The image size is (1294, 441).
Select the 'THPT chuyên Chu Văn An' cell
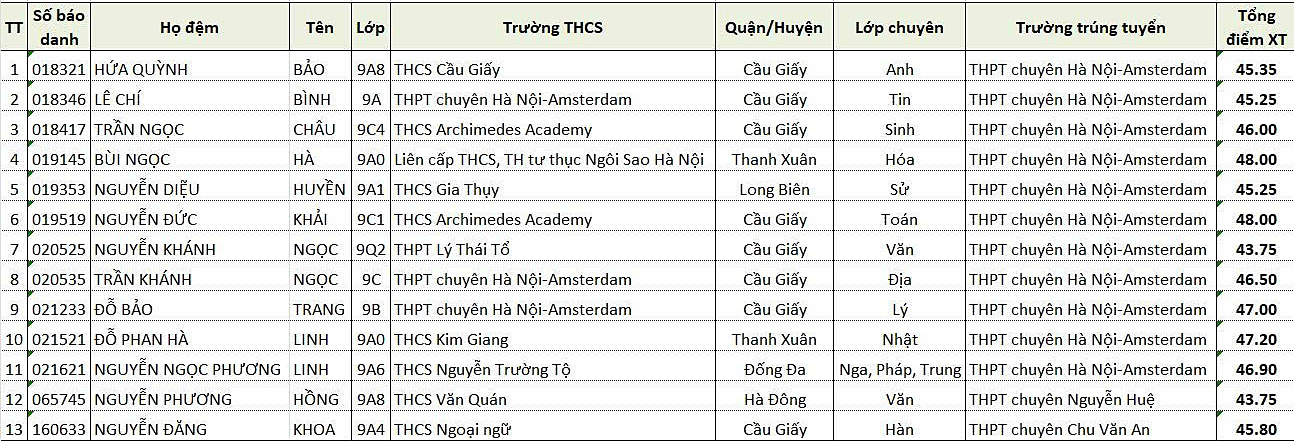(1091, 429)
